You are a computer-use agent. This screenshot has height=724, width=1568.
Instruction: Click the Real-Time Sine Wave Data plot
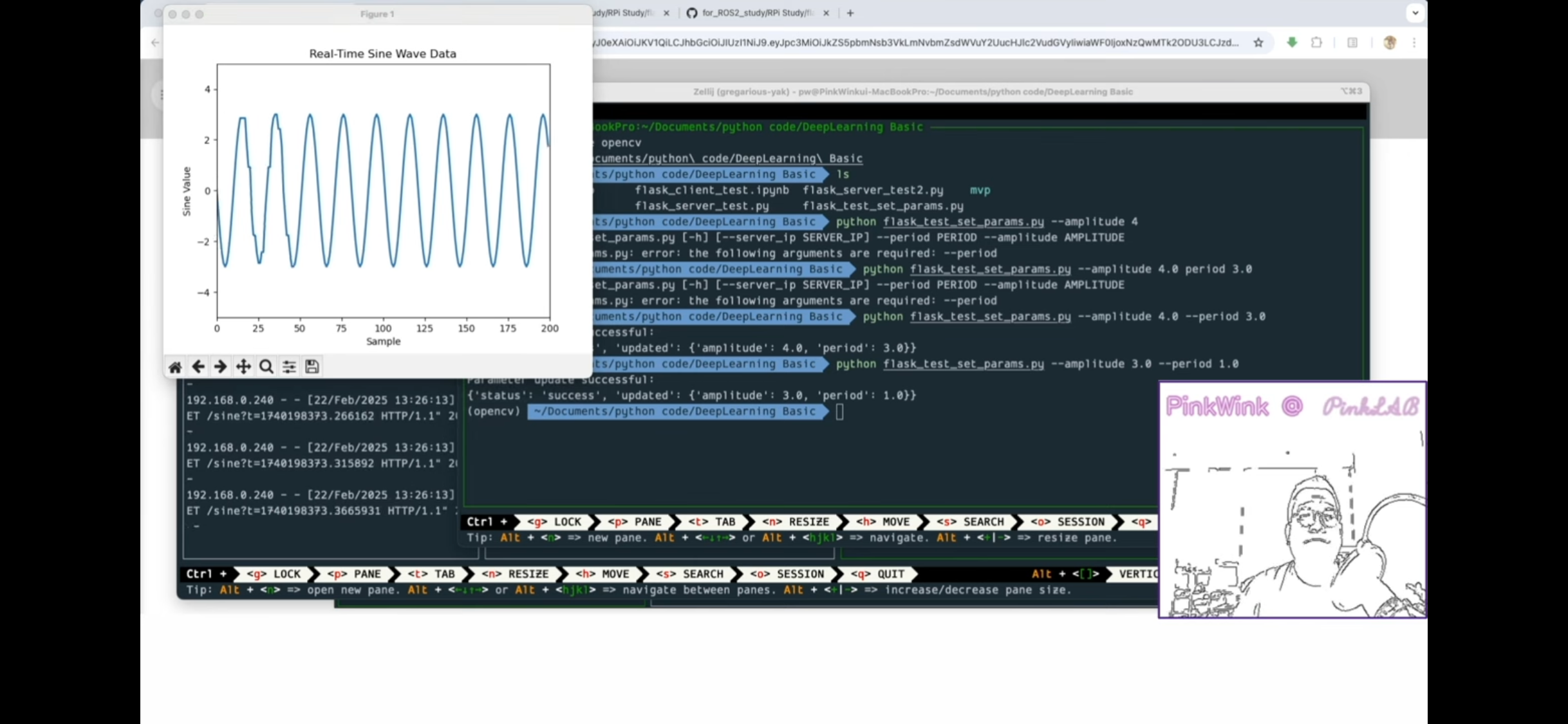click(384, 190)
